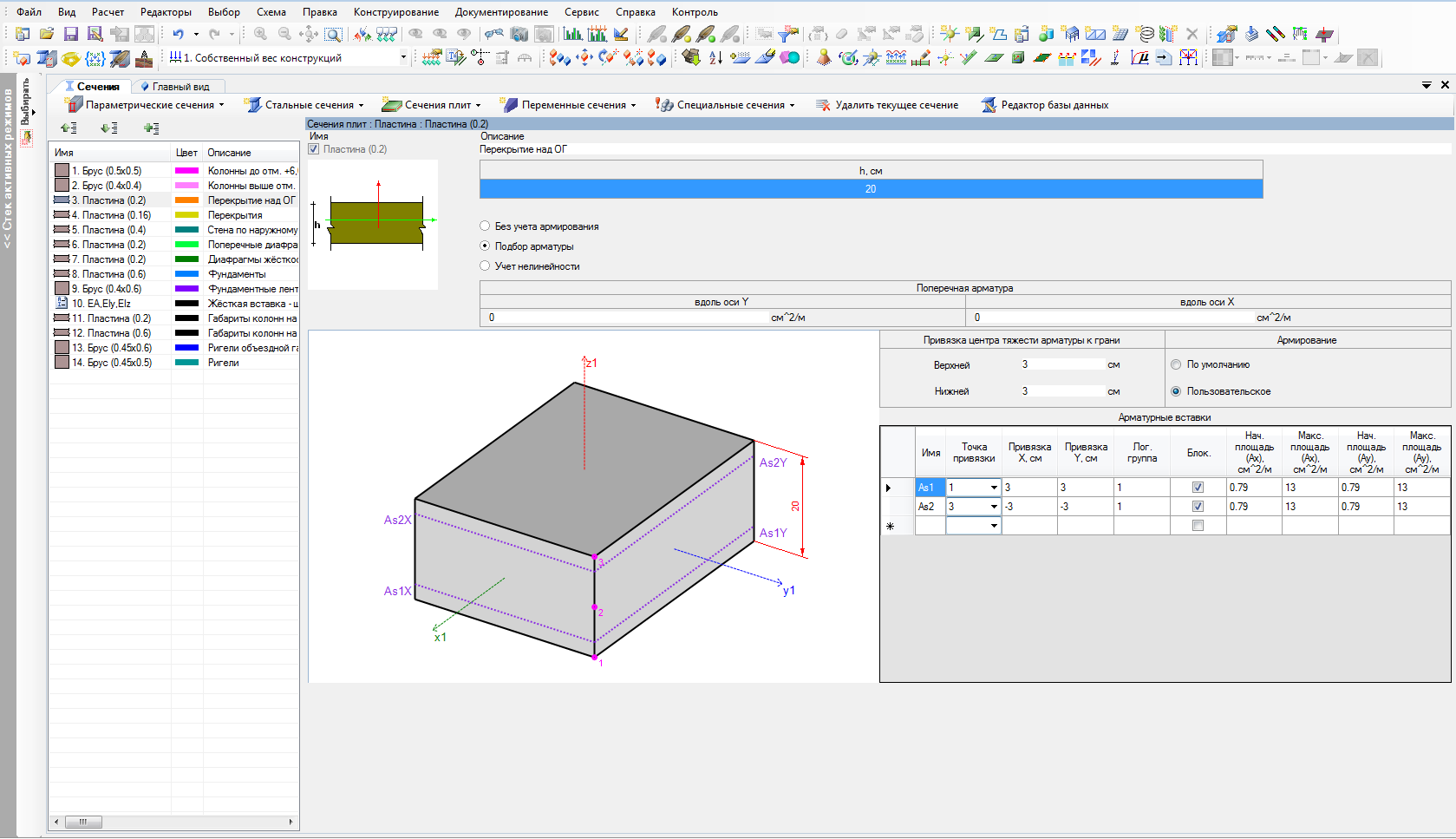This screenshot has height=839, width=1456.
Task: Click the mu coefficient graph icon
Action: tap(1139, 58)
